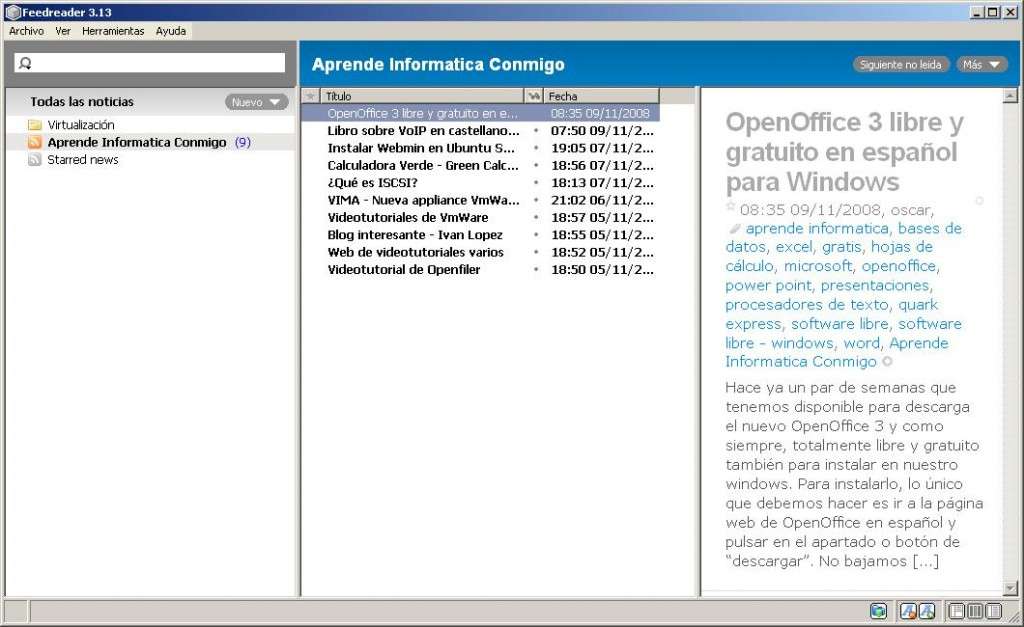Image resolution: width=1024 pixels, height=627 pixels.
Task: Click the refresh feeds icon in status bar
Action: [x=878, y=611]
